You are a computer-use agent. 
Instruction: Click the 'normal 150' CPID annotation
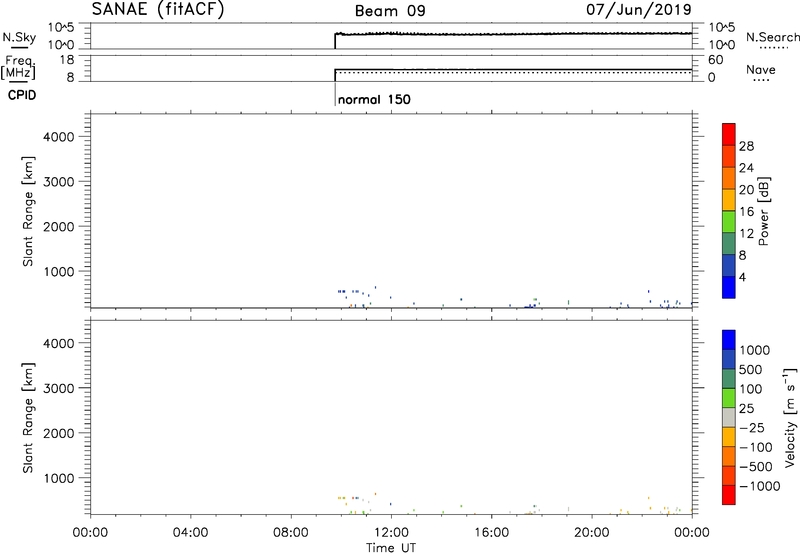[374, 99]
